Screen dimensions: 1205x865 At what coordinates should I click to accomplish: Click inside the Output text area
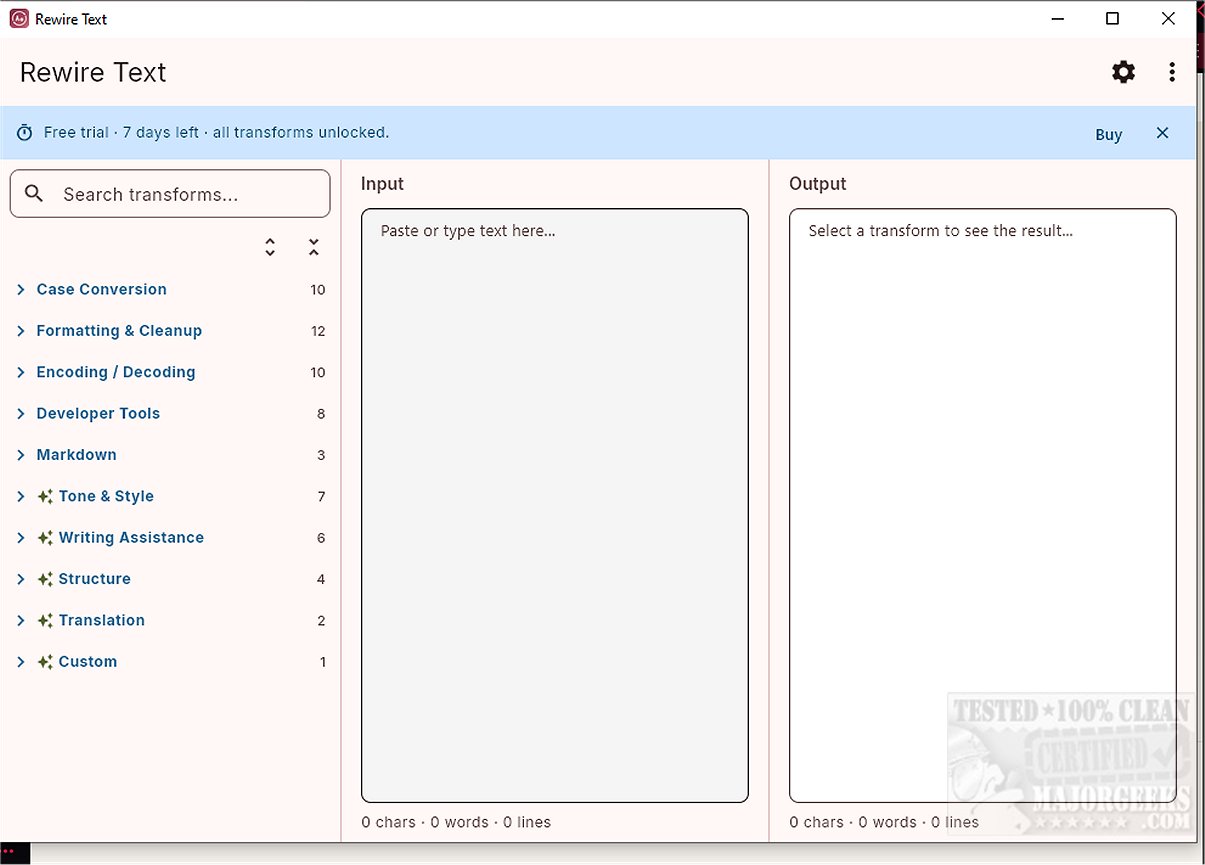click(x=983, y=505)
